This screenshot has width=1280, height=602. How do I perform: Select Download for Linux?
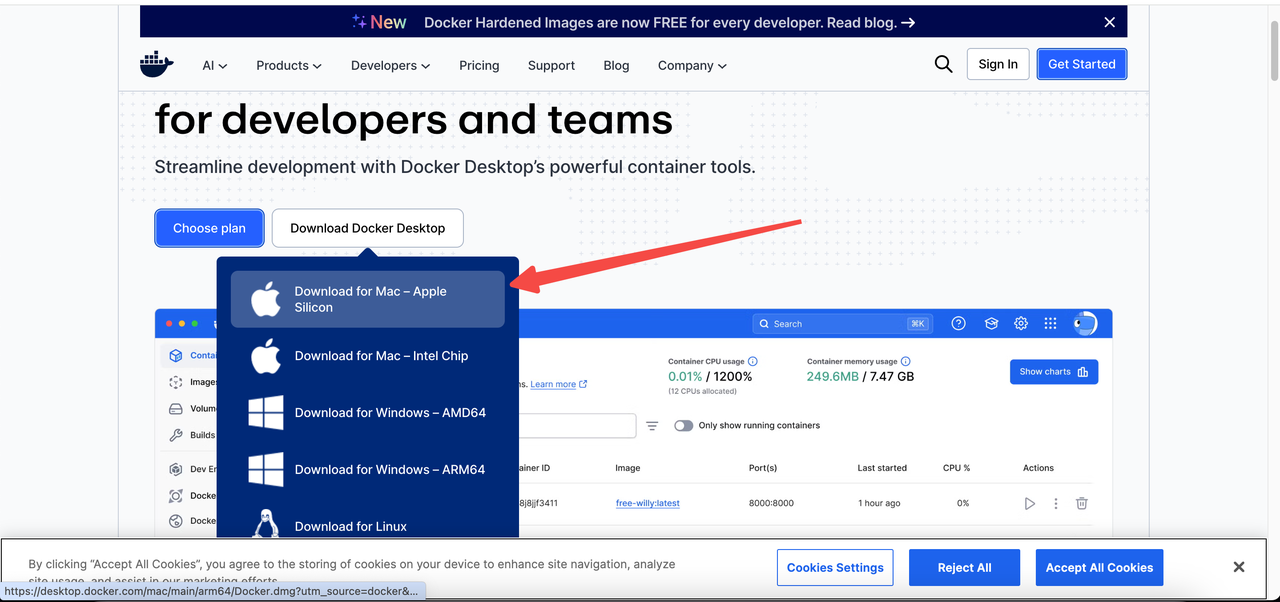click(368, 524)
